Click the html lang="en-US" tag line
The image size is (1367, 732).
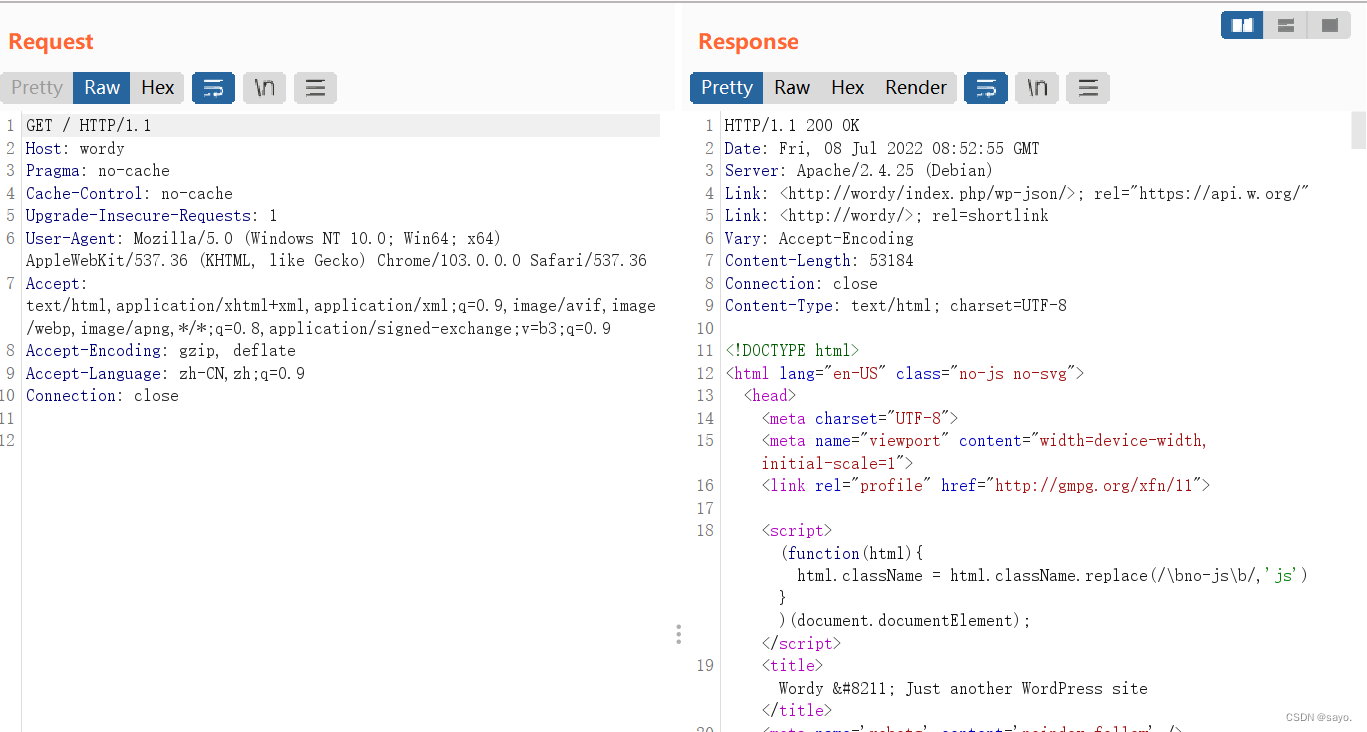pos(905,373)
